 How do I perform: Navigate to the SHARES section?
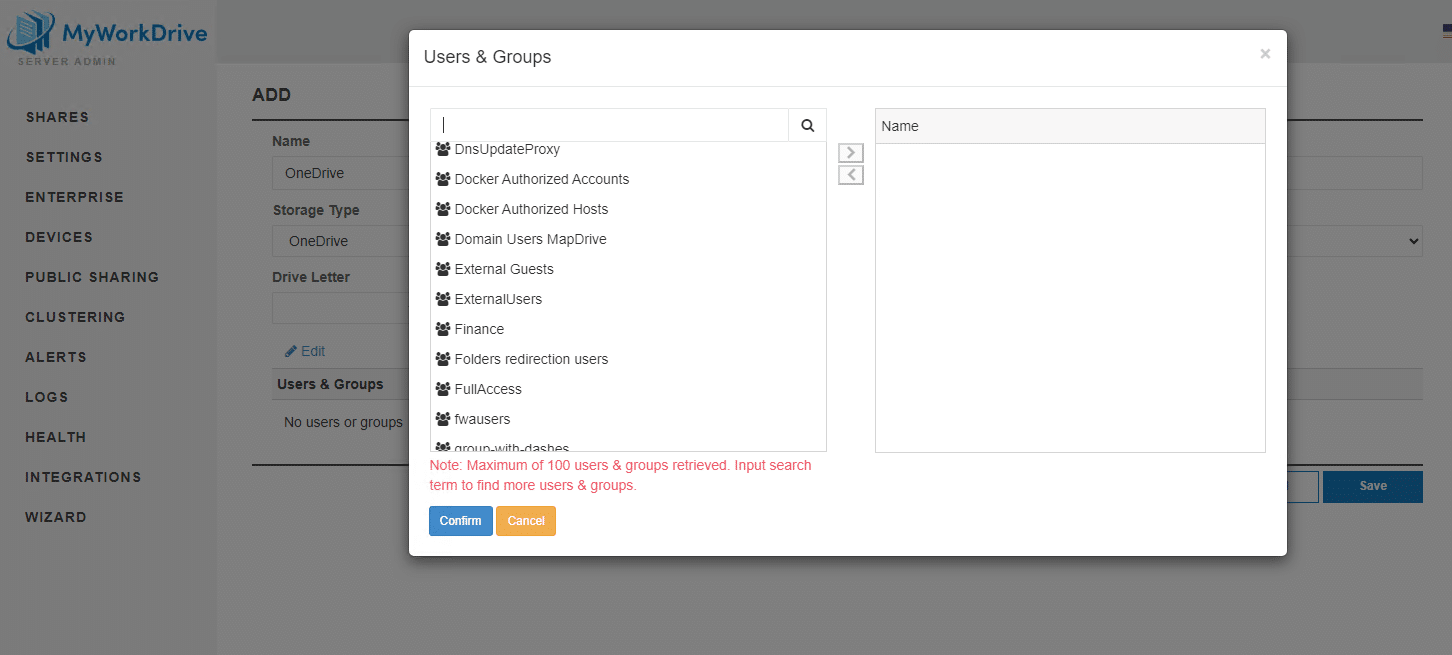pos(57,117)
